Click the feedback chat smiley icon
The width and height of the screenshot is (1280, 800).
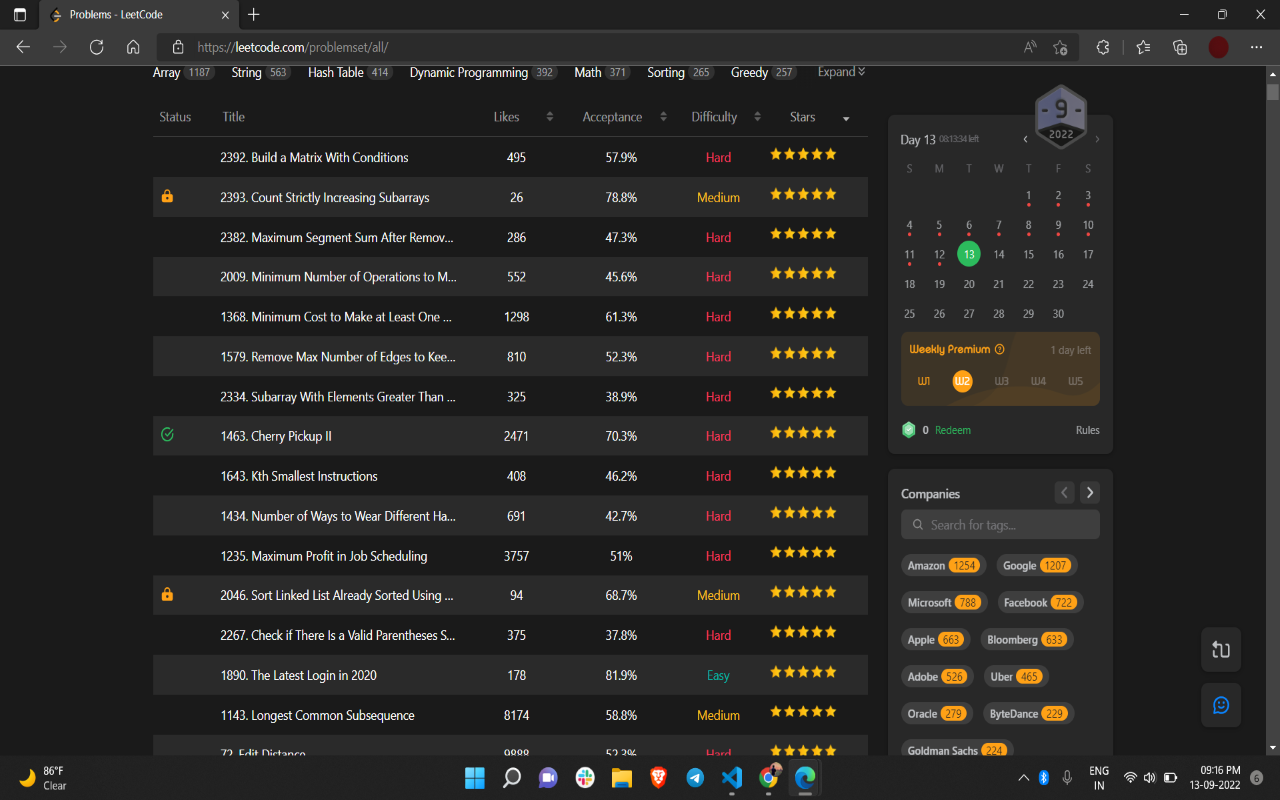click(x=1220, y=705)
